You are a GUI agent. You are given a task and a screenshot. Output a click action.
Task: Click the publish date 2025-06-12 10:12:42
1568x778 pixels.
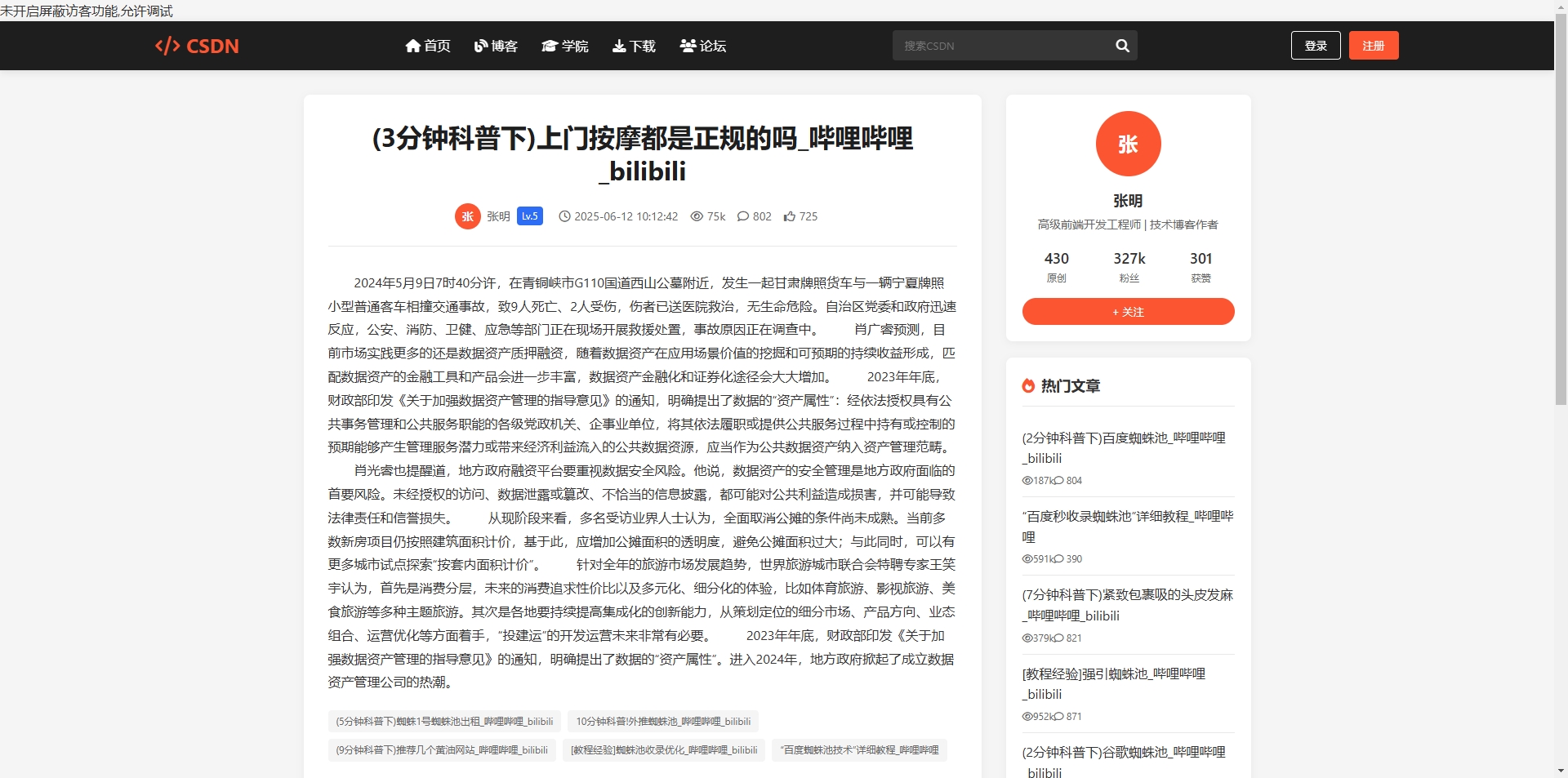[626, 216]
